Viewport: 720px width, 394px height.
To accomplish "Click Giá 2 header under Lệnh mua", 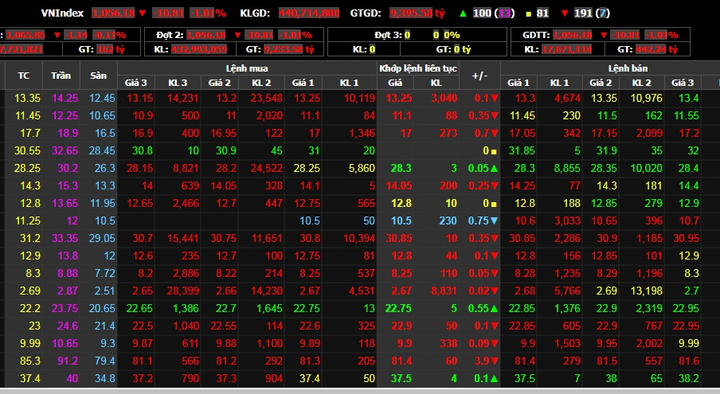I will (219, 83).
